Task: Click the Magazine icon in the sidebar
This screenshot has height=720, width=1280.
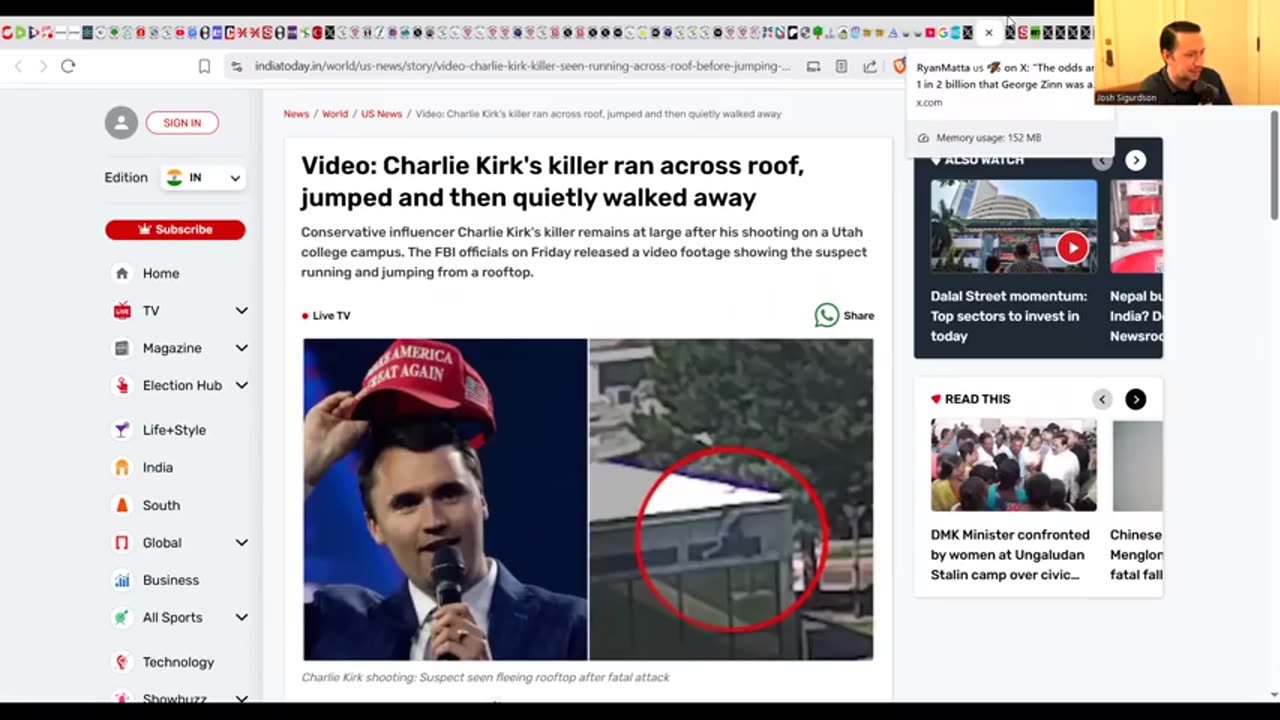Action: pyautogui.click(x=122, y=348)
